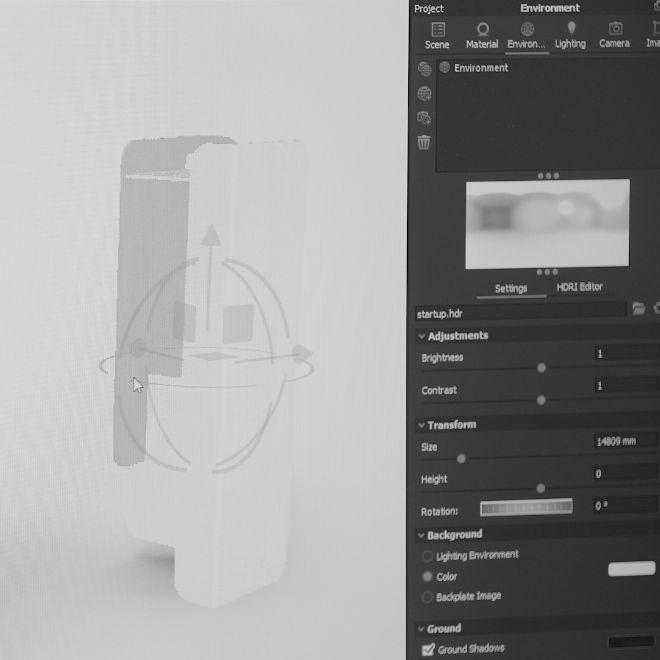
Task: Click the startup.hdr file field
Action: pos(521,313)
